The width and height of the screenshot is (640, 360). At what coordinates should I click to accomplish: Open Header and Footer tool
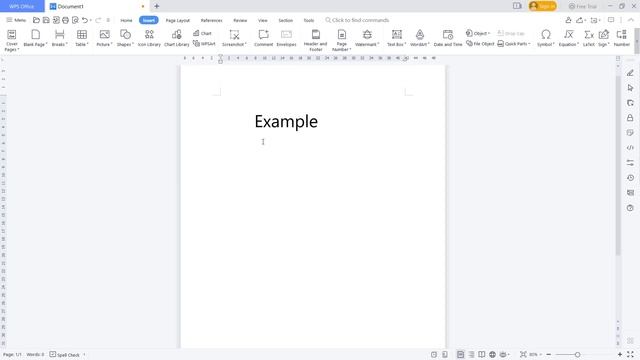[316, 40]
